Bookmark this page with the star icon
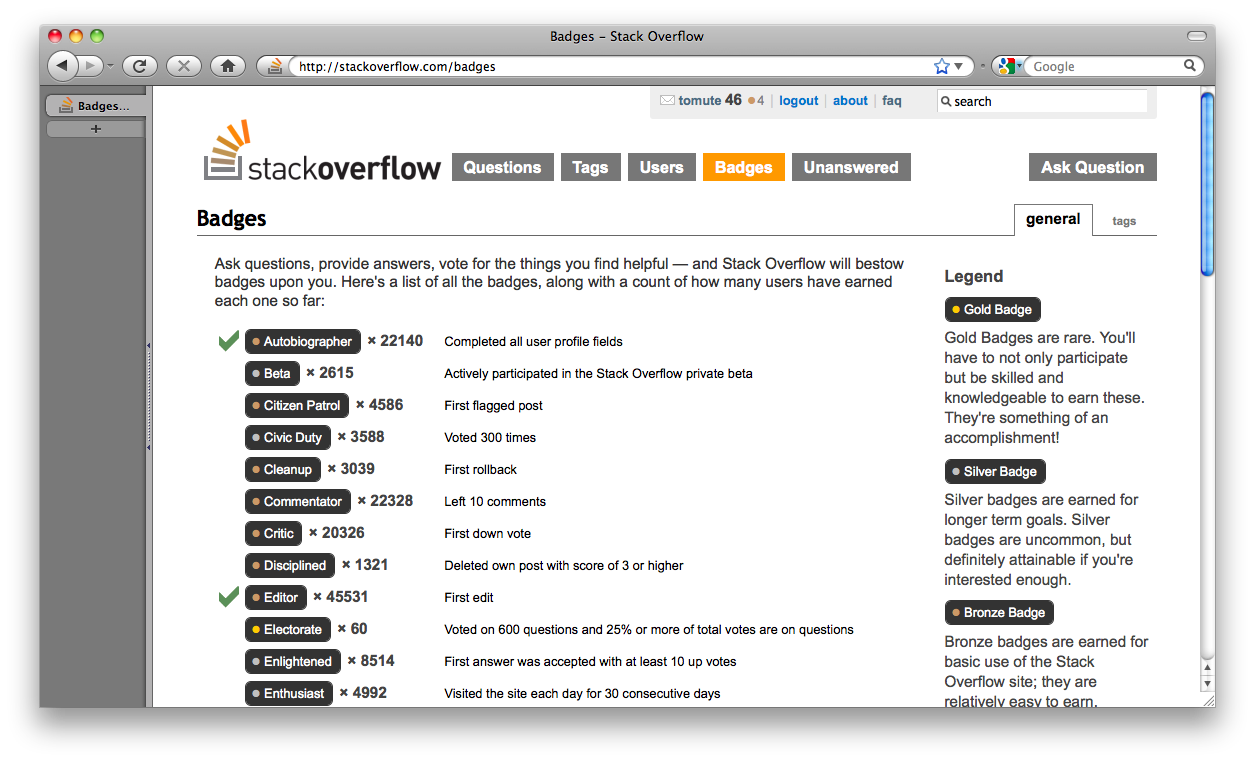The width and height of the screenshot is (1255, 762). [941, 66]
